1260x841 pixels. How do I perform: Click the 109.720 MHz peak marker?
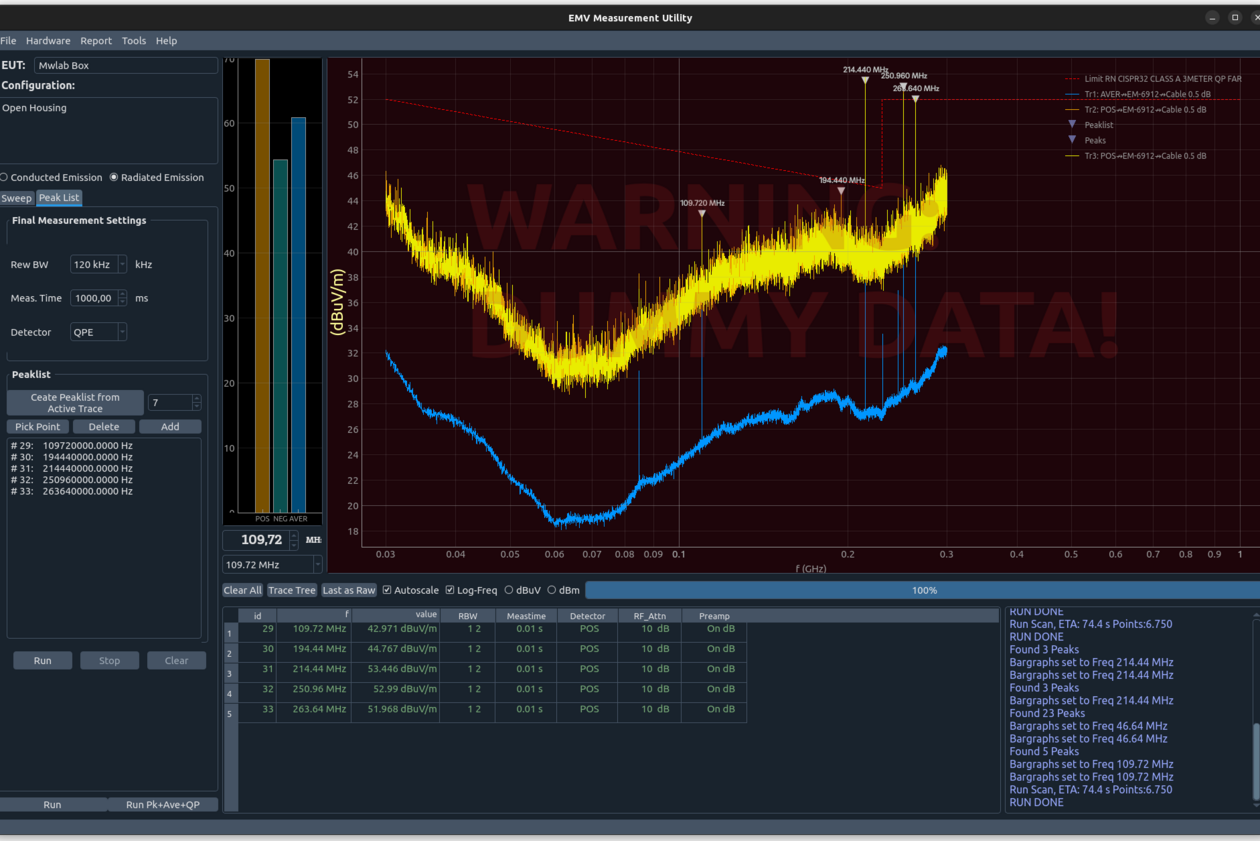pyautogui.click(x=702, y=214)
